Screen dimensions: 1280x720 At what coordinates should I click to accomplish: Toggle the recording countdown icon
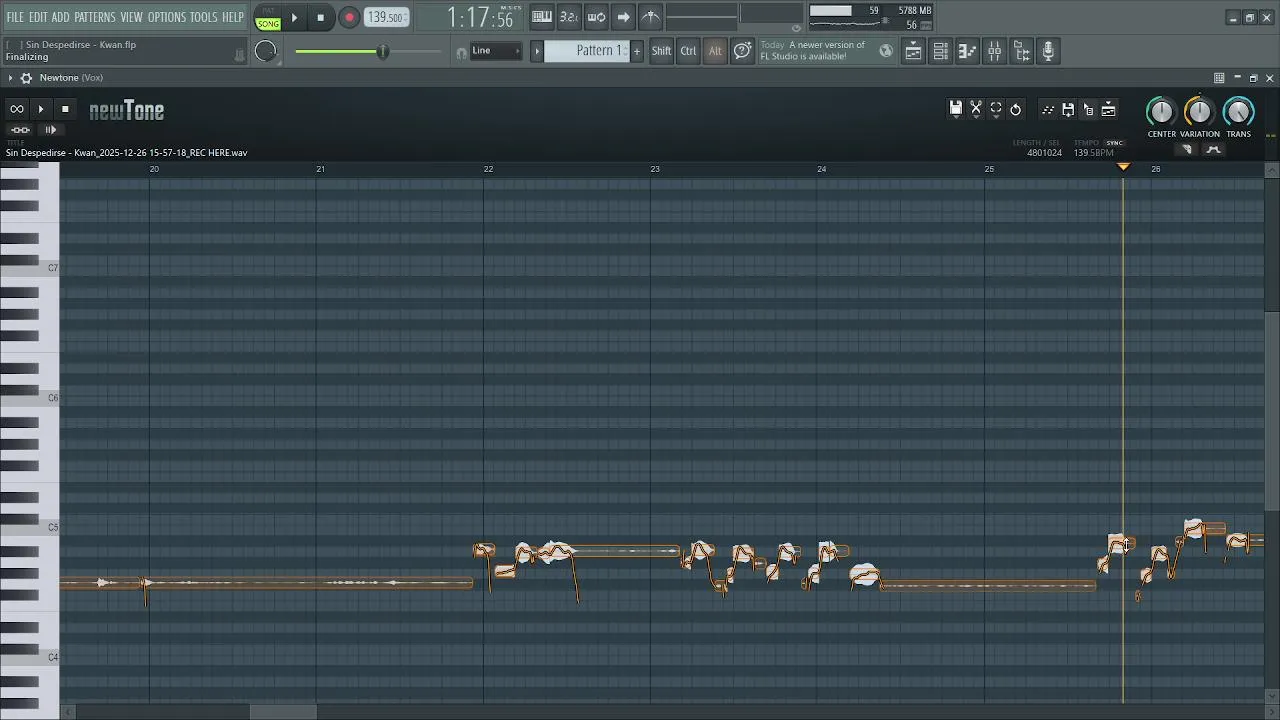point(569,16)
